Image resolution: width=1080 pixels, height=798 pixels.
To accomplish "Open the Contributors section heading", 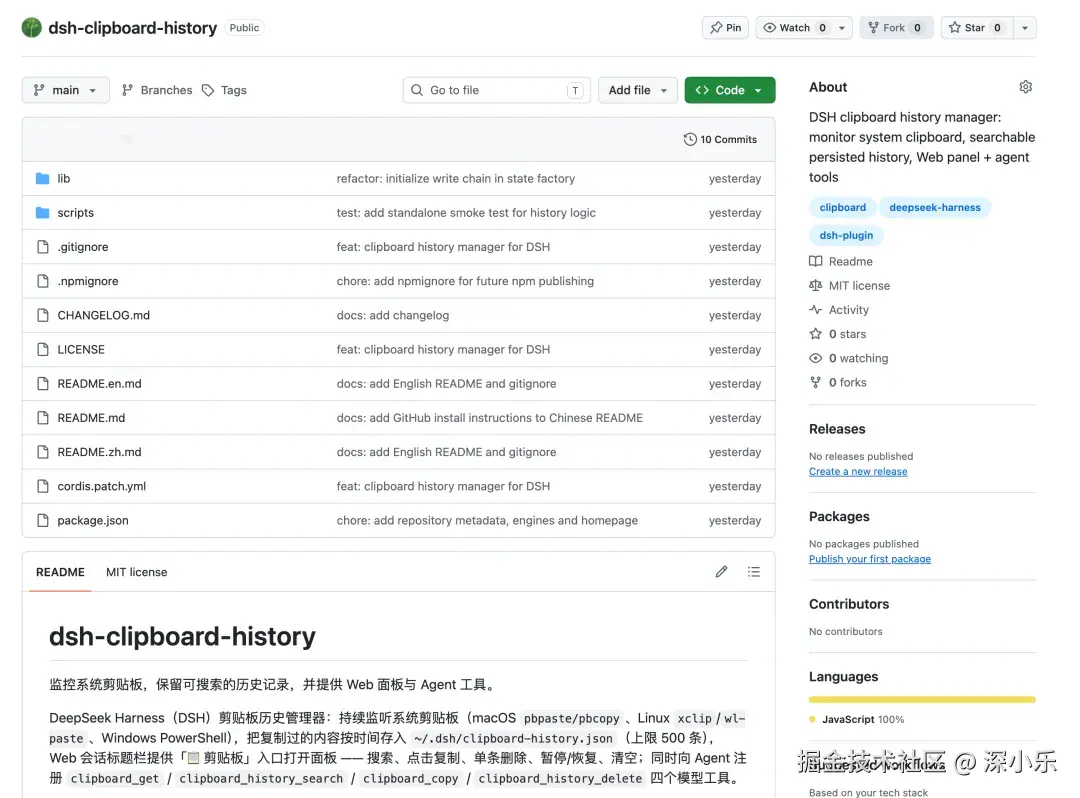I will [x=849, y=604].
